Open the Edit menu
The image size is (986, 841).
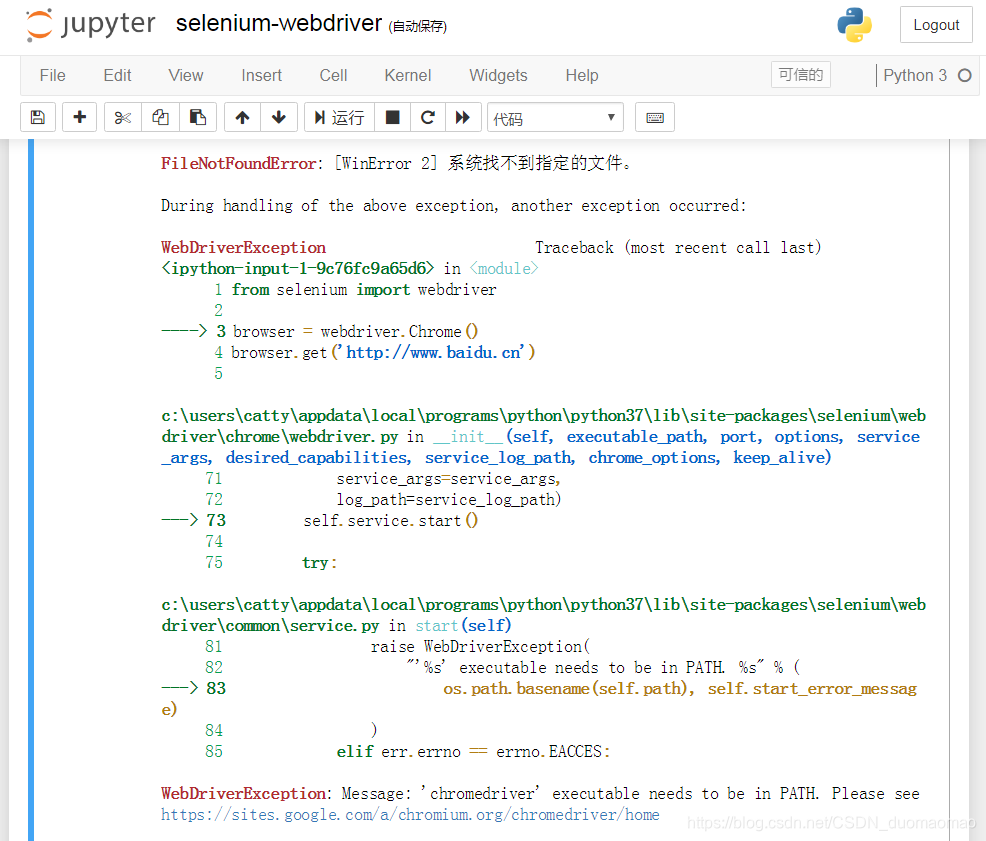coord(117,75)
